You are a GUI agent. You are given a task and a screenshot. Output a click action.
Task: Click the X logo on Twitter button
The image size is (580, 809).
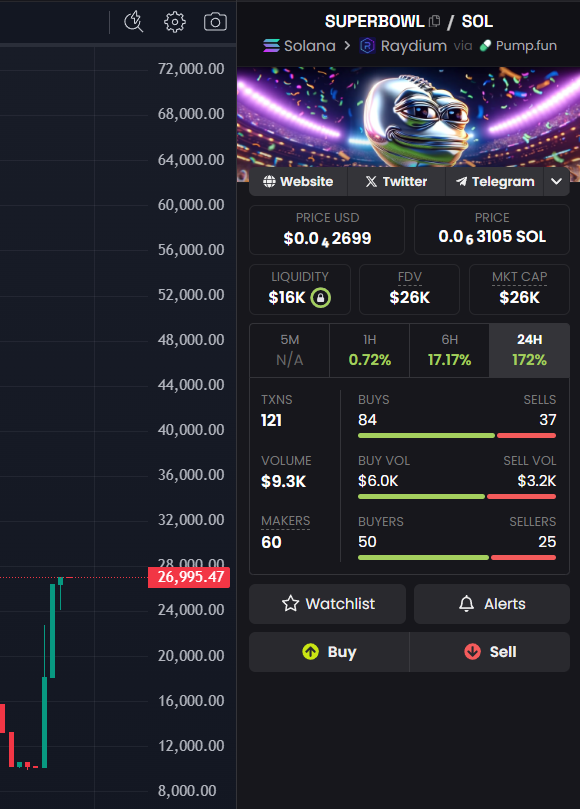click(371, 182)
